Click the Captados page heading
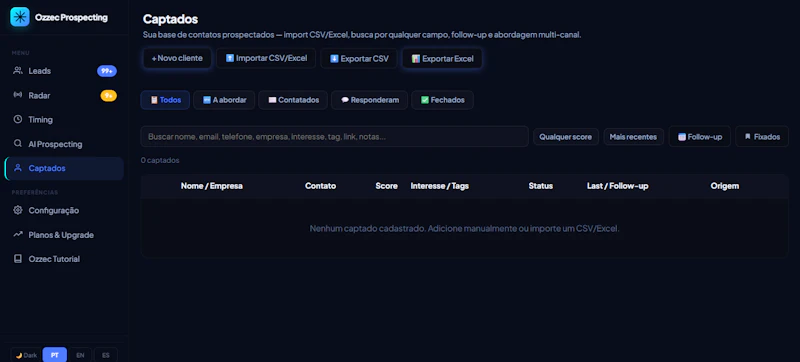This screenshot has height=362, width=800. 170,19
